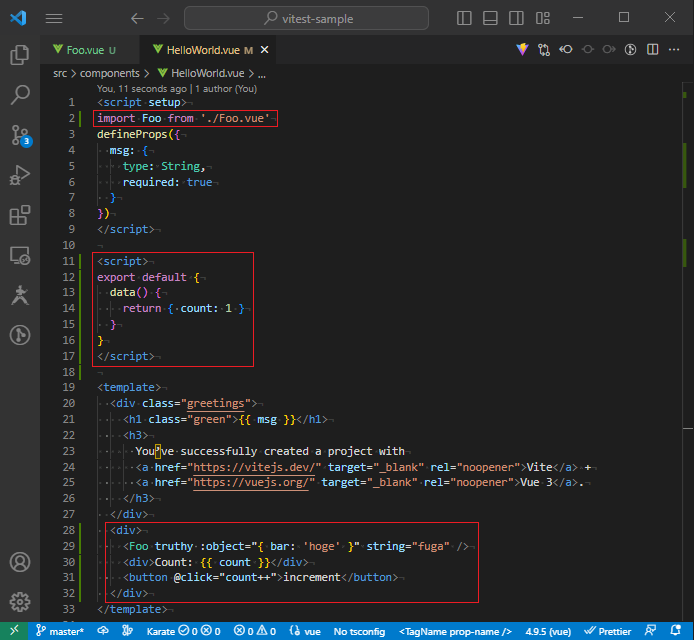Viewport: 694px width, 640px height.
Task: Toggle the bottom panel visibility
Action: click(490, 18)
